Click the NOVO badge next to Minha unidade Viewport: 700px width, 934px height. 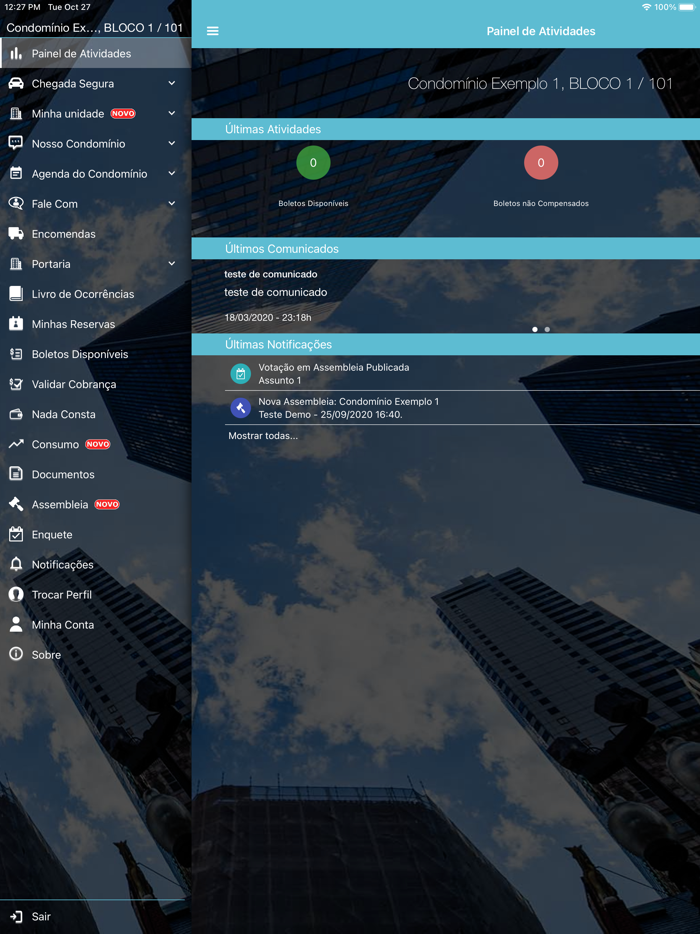click(x=123, y=113)
